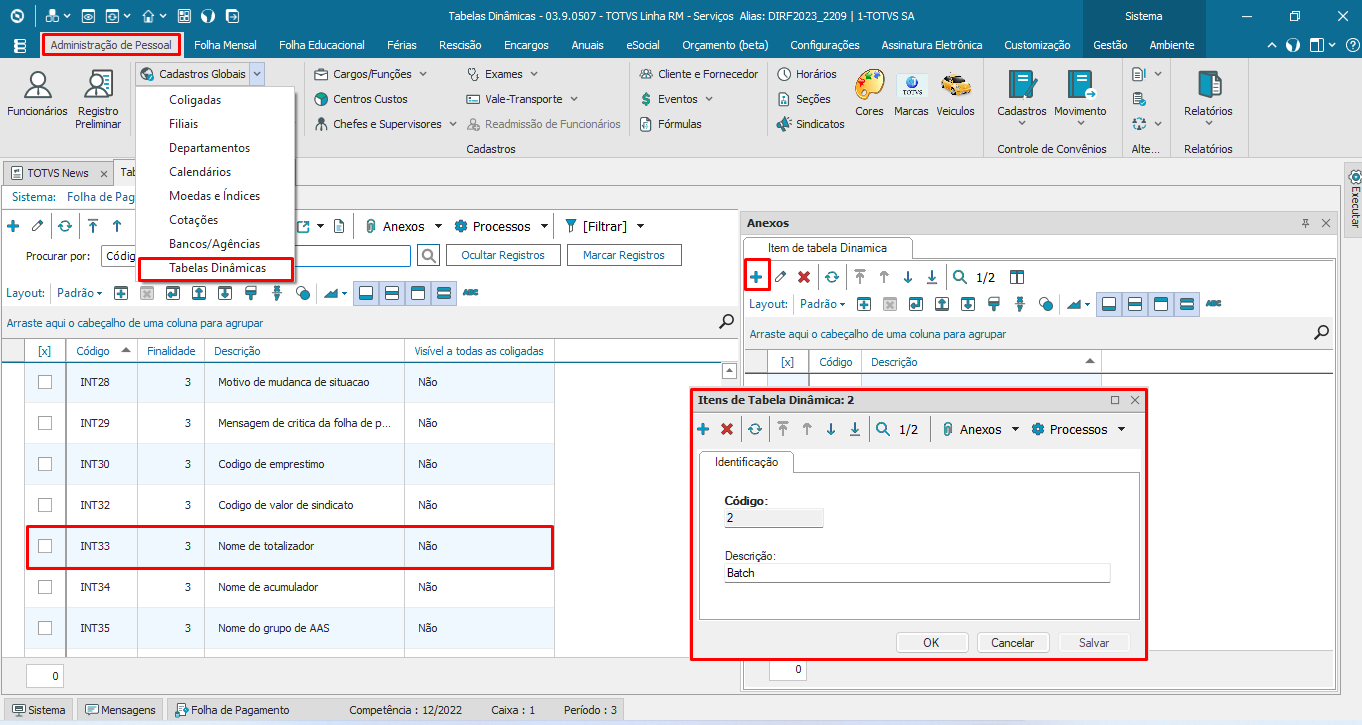Select the Identificação tab in the dialog
This screenshot has height=725, width=1362.
pos(746,462)
